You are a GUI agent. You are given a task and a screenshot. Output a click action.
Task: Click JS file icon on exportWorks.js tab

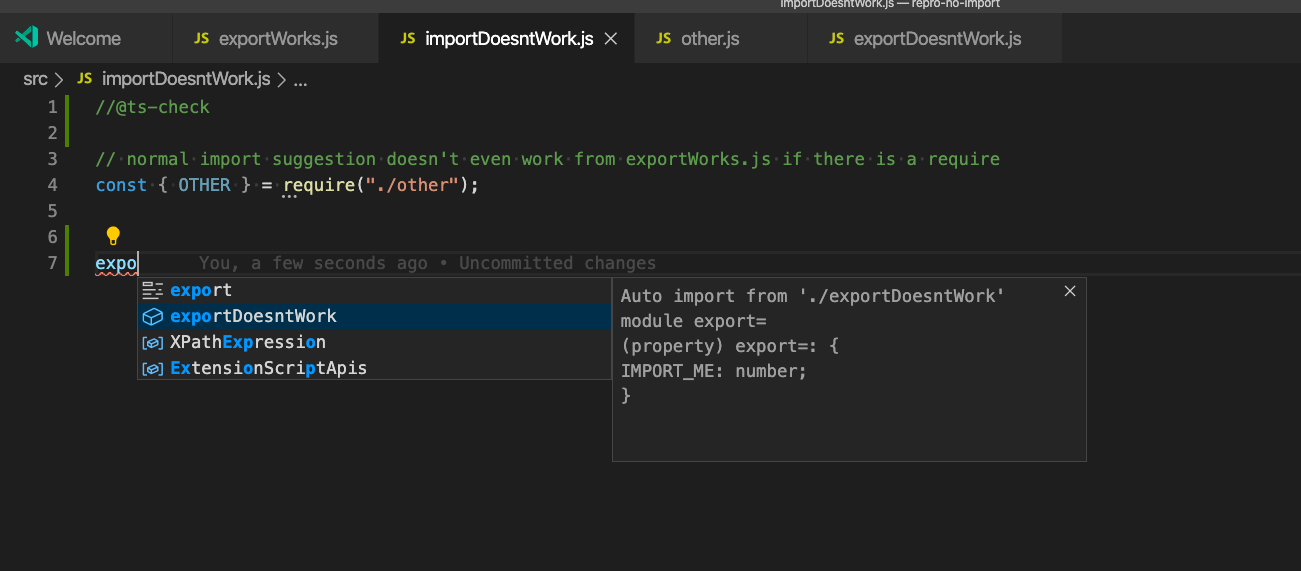click(x=201, y=39)
